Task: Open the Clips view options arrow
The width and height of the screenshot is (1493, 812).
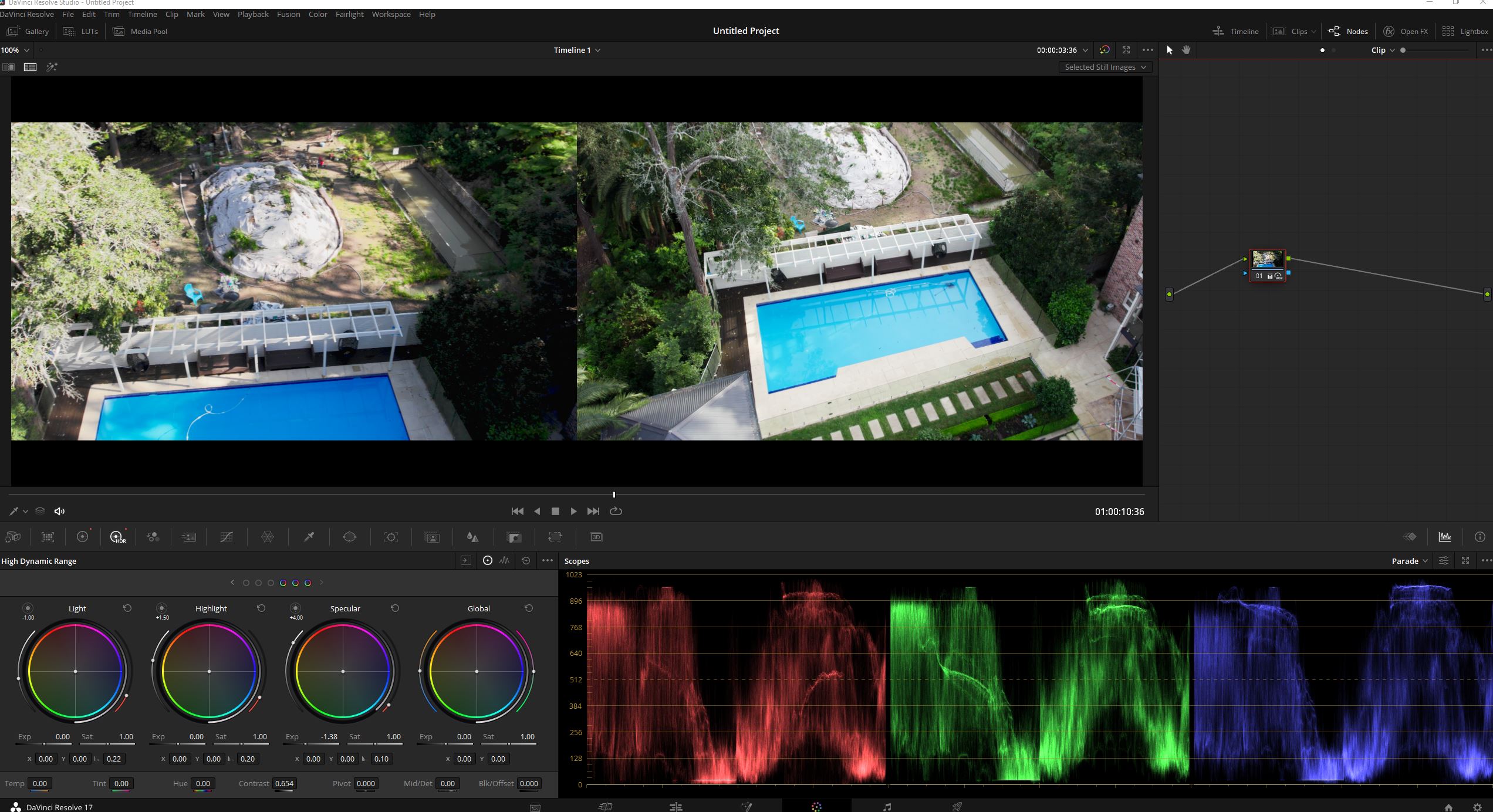Action: coord(1313,32)
